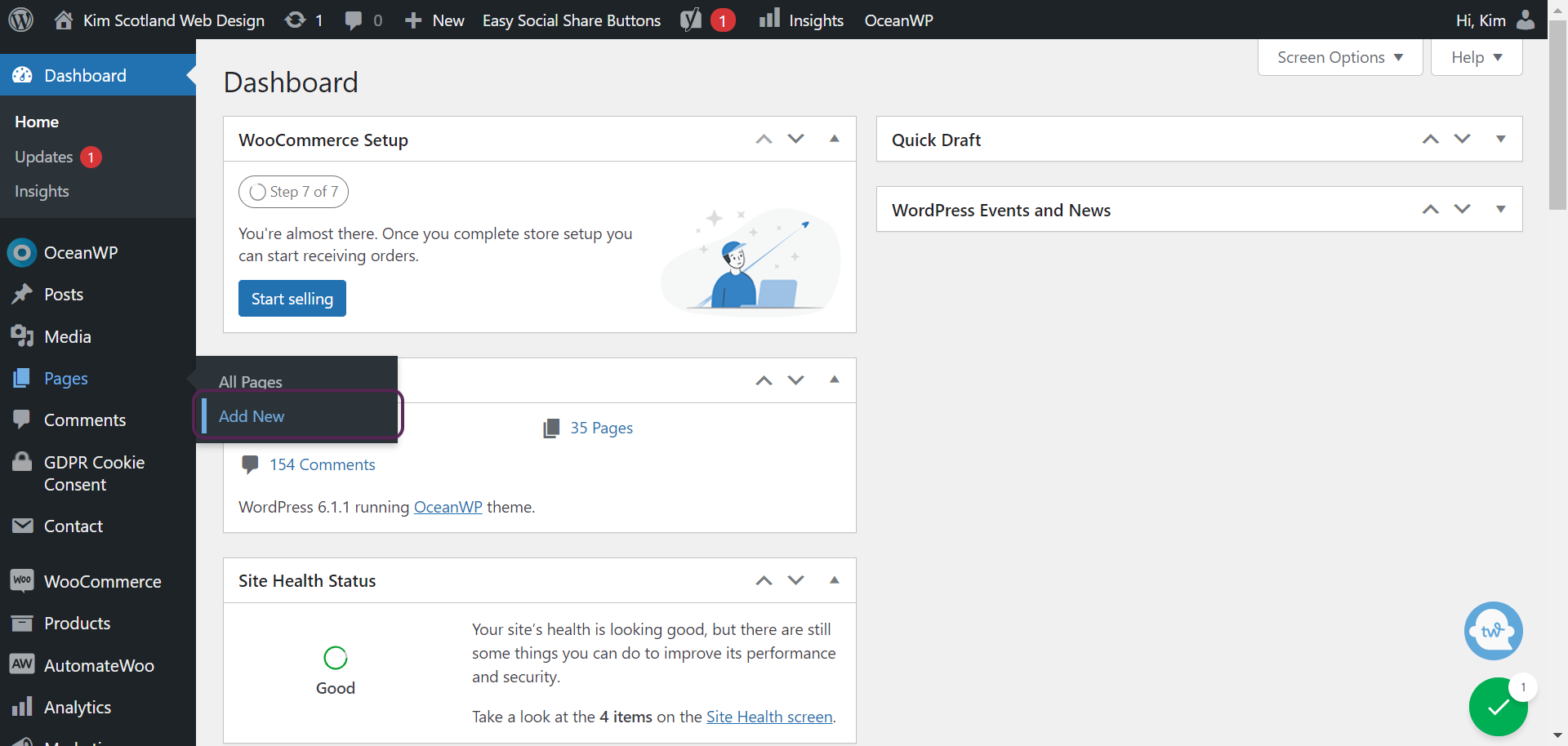The width and height of the screenshot is (1568, 746).
Task: Open OceanWP in the admin bar
Action: coord(899,20)
